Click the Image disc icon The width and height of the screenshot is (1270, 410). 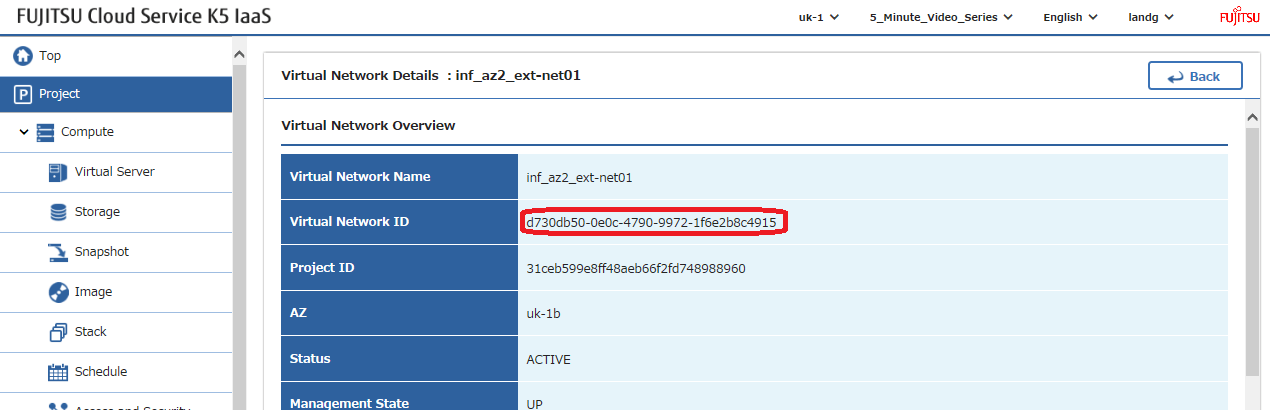coord(58,292)
